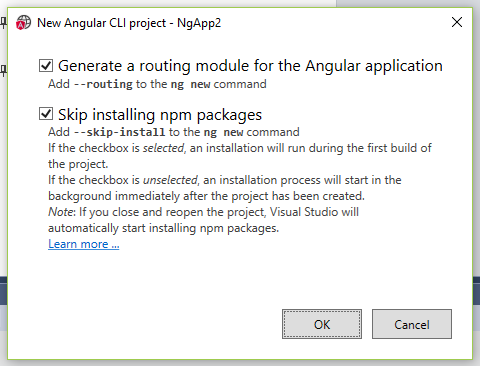480x366 pixels.
Task: Open the Learn more link
Action: point(84,244)
